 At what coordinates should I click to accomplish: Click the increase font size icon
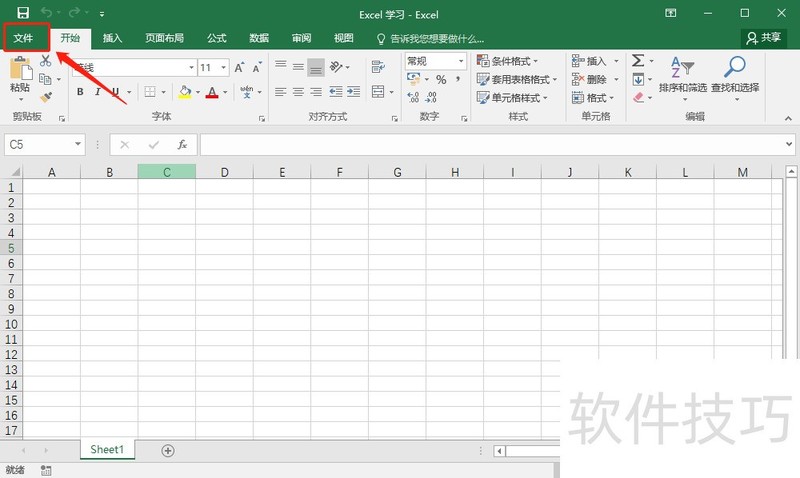(240, 68)
